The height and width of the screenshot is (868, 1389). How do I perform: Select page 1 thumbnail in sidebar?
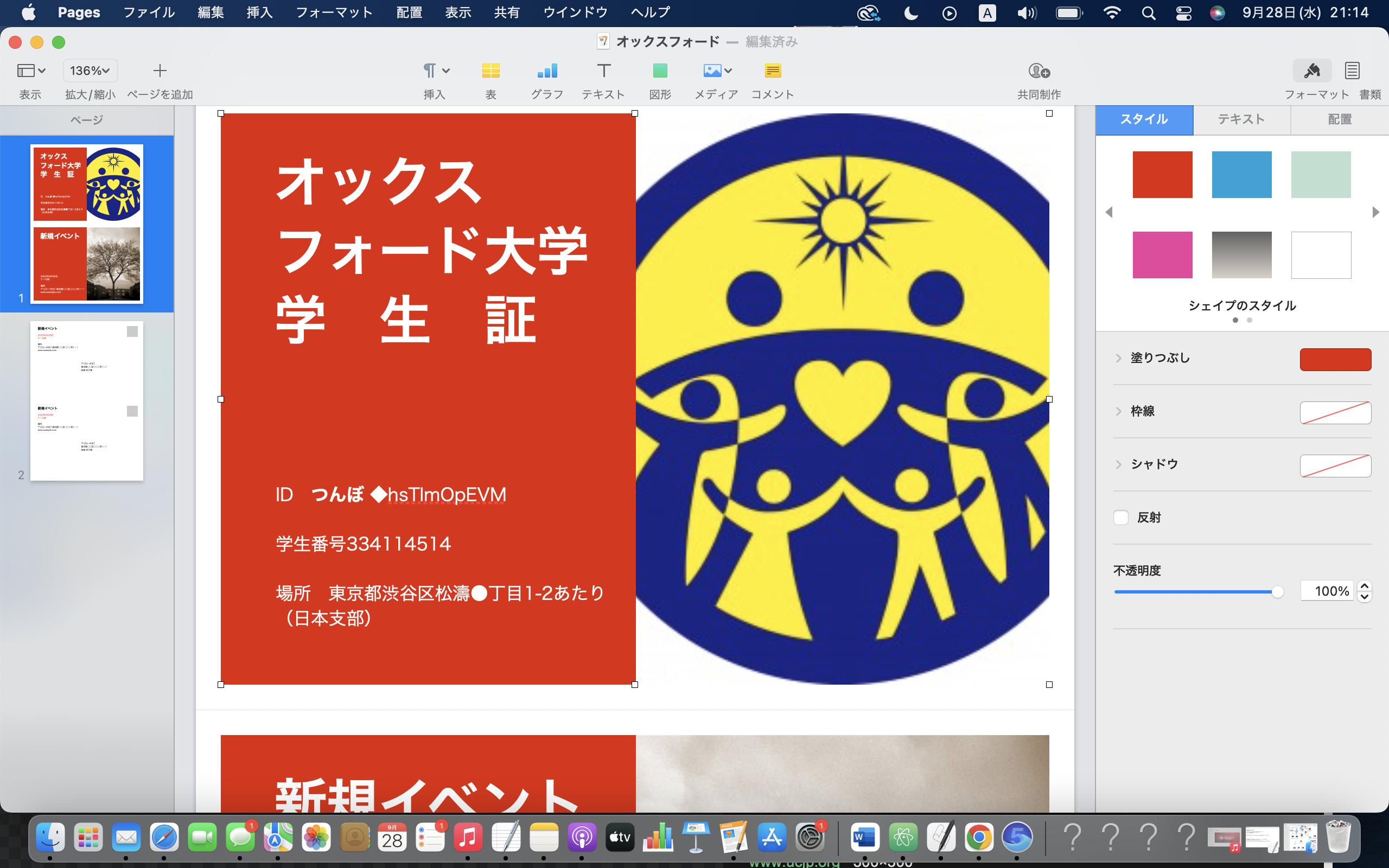(87, 224)
